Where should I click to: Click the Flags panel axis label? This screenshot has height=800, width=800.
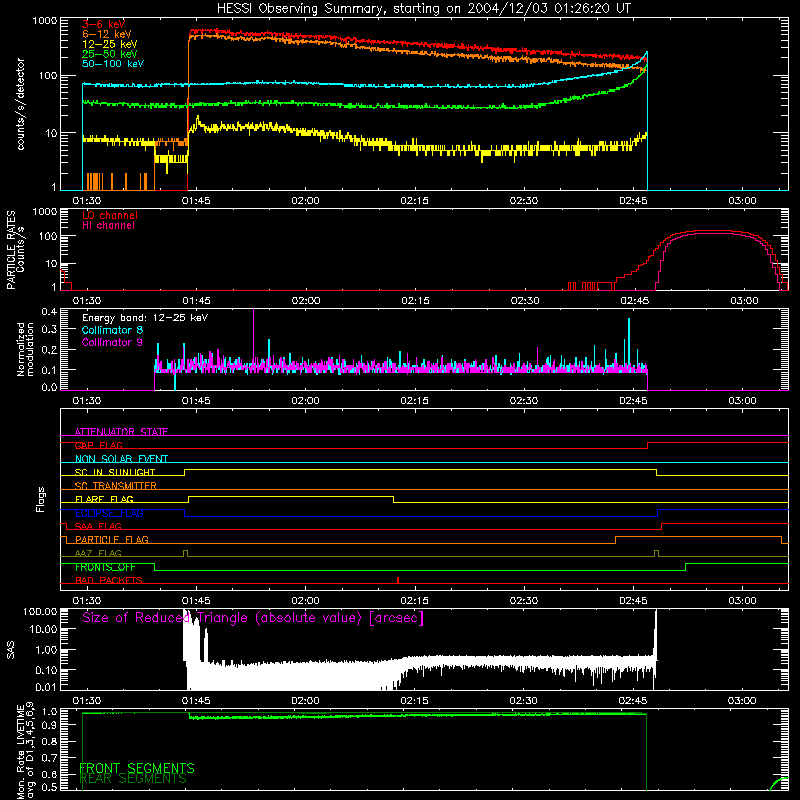click(x=41, y=499)
